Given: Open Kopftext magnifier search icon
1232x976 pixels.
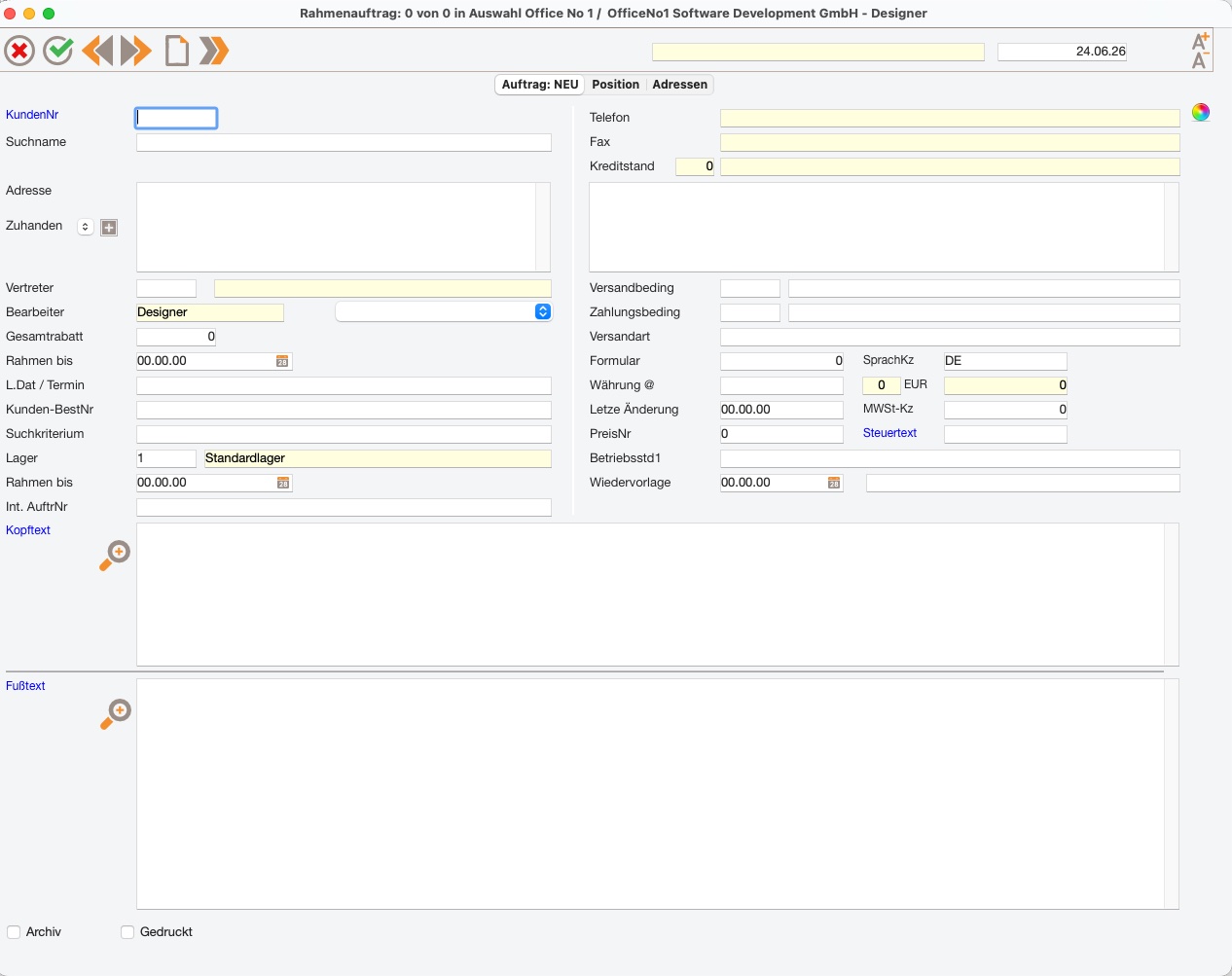Looking at the screenshot, I should 115,556.
